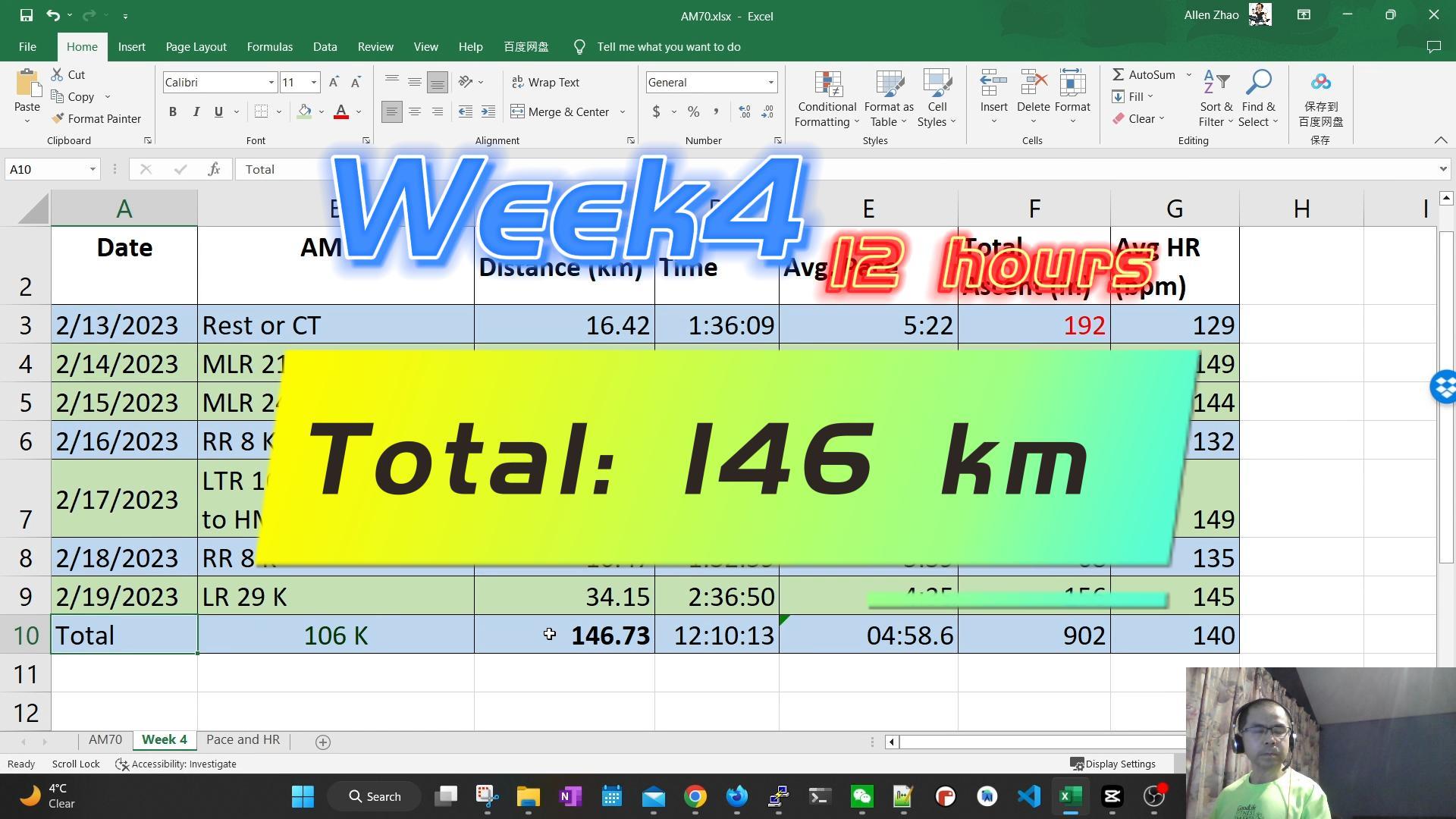Click Merge & Center button

pos(561,111)
